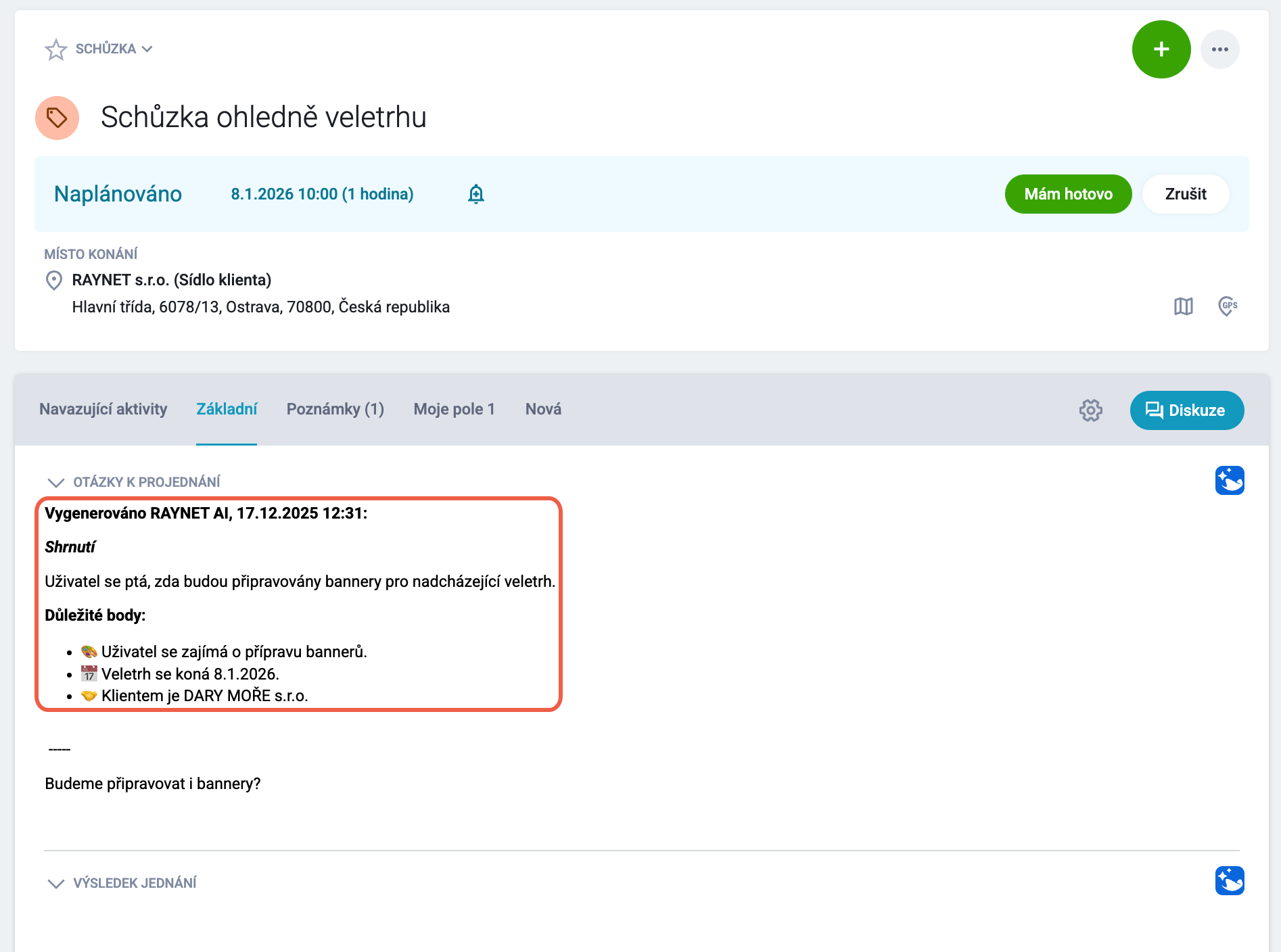Click the reminder bell icon
Screen dimensions: 1281x952
pos(476,194)
